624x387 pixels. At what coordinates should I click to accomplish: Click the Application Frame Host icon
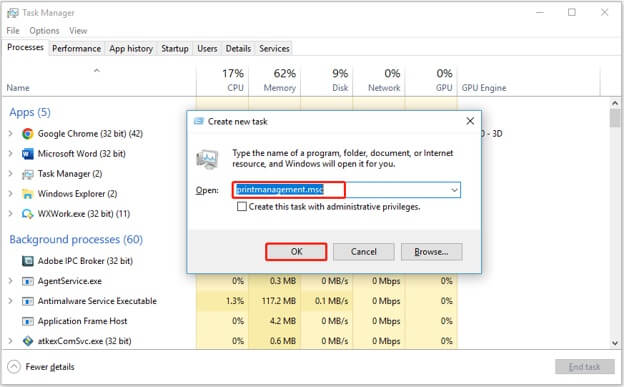(x=27, y=321)
